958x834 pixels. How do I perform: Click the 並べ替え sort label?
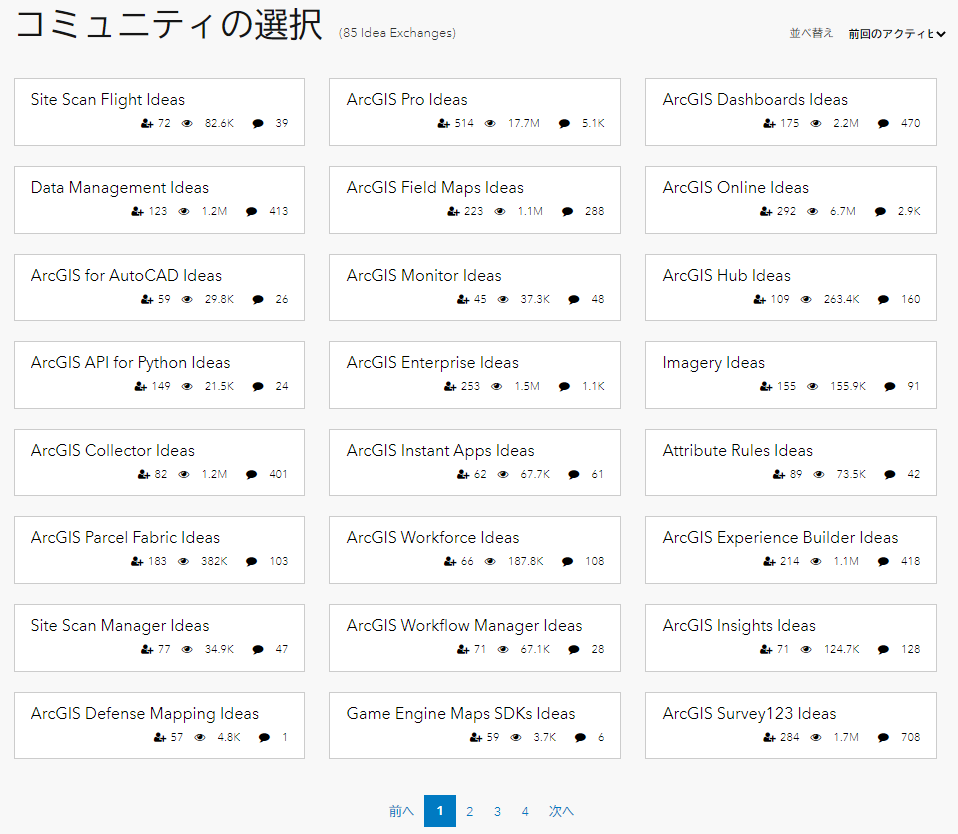(811, 33)
